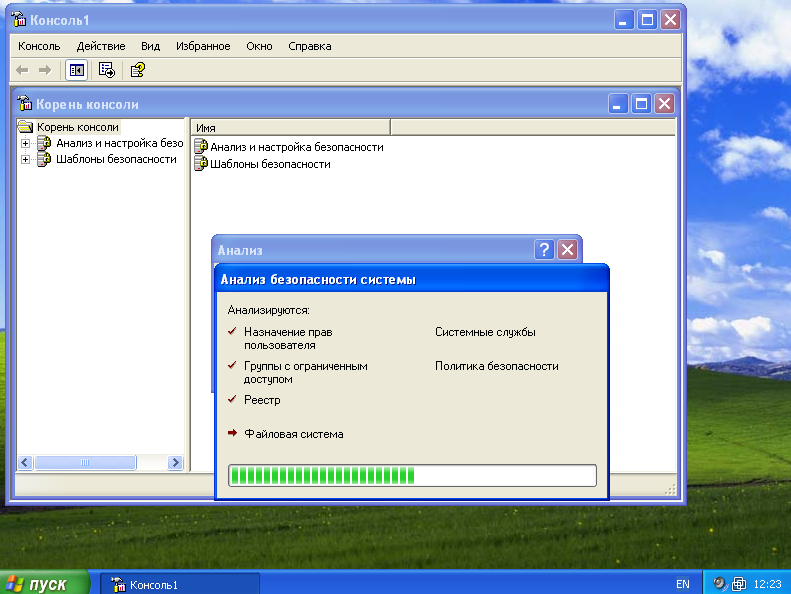Screen dimensions: 791x594
Task: Click the analysis progress bar
Action: click(412, 475)
